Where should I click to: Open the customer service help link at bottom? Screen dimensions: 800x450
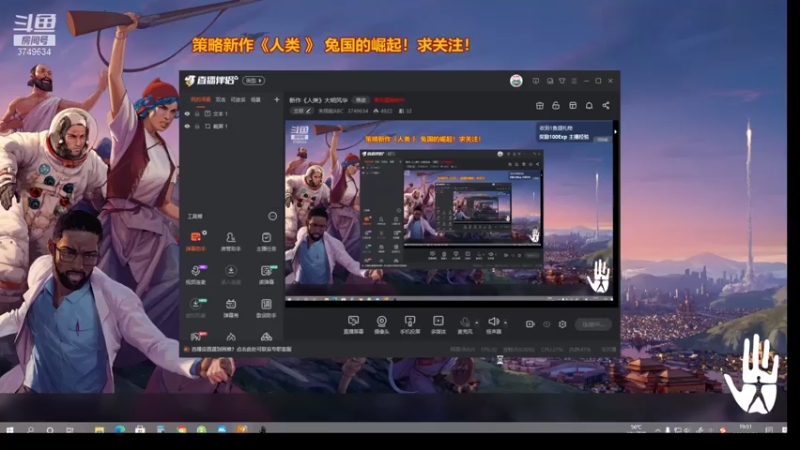[x=241, y=349]
